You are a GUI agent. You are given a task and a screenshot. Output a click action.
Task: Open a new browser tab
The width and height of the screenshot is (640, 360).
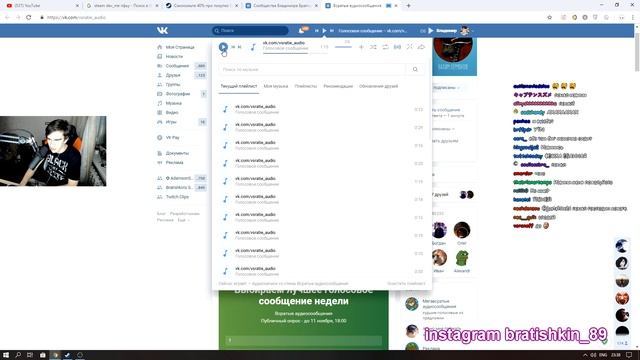pos(408,6)
